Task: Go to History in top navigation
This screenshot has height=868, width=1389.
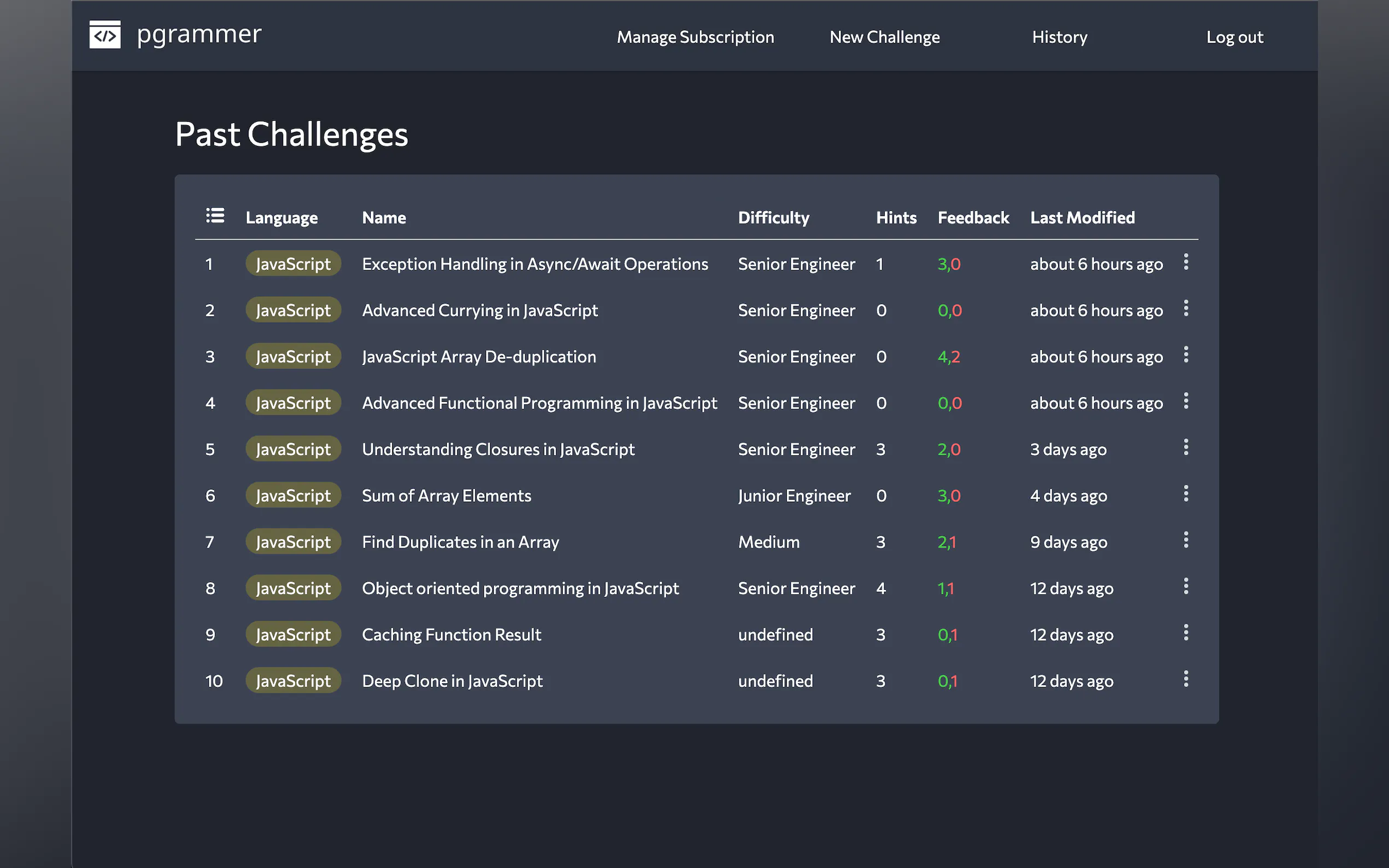Action: point(1059,37)
